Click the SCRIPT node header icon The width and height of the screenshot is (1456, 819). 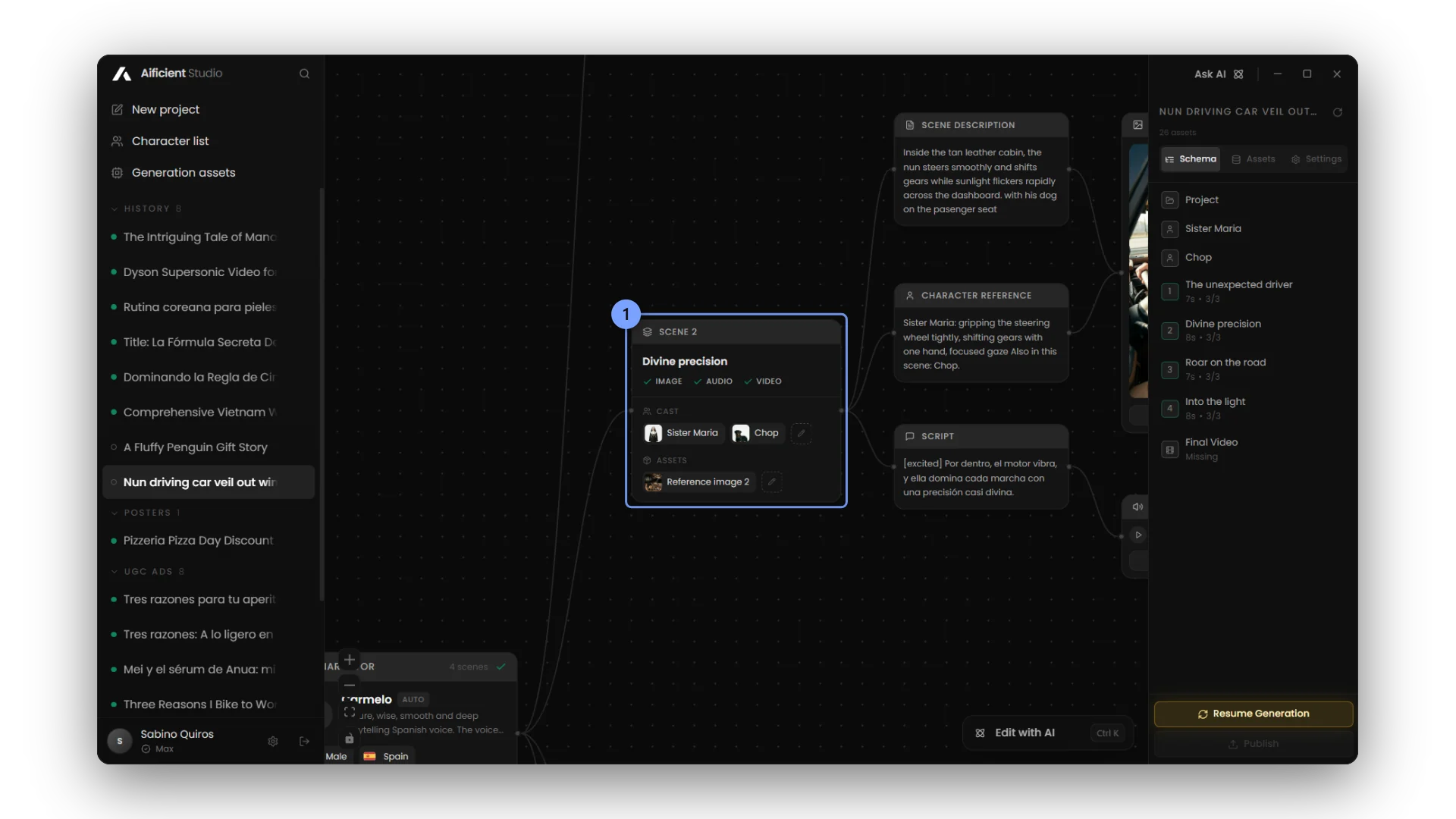[x=909, y=436]
